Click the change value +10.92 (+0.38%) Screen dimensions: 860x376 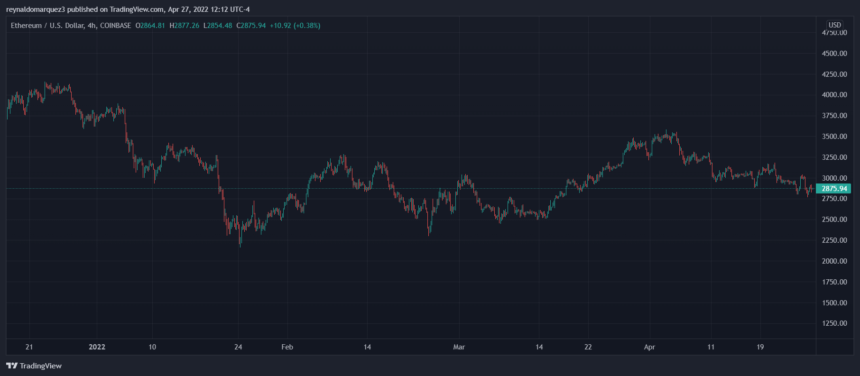point(295,25)
